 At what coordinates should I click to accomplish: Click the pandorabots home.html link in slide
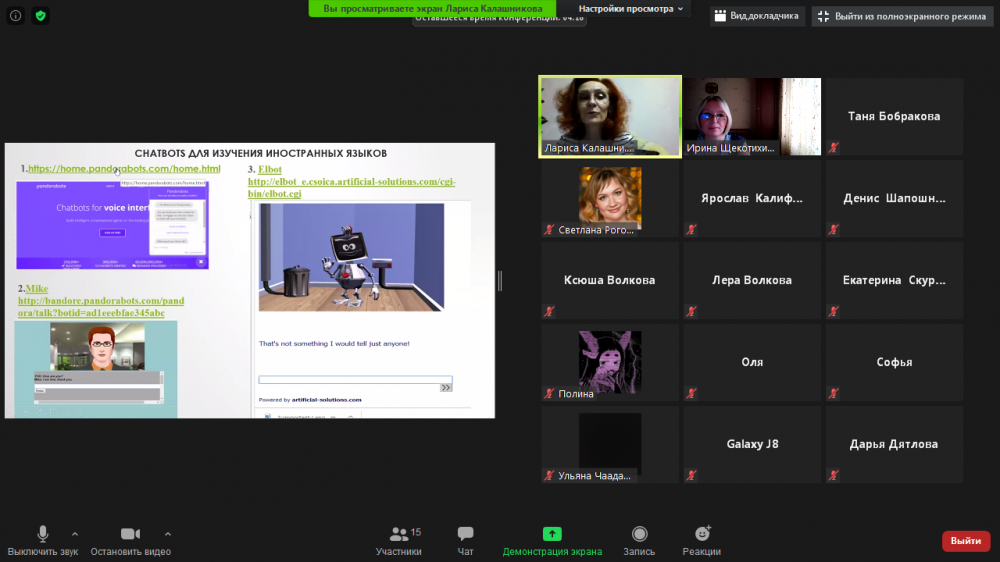124,169
